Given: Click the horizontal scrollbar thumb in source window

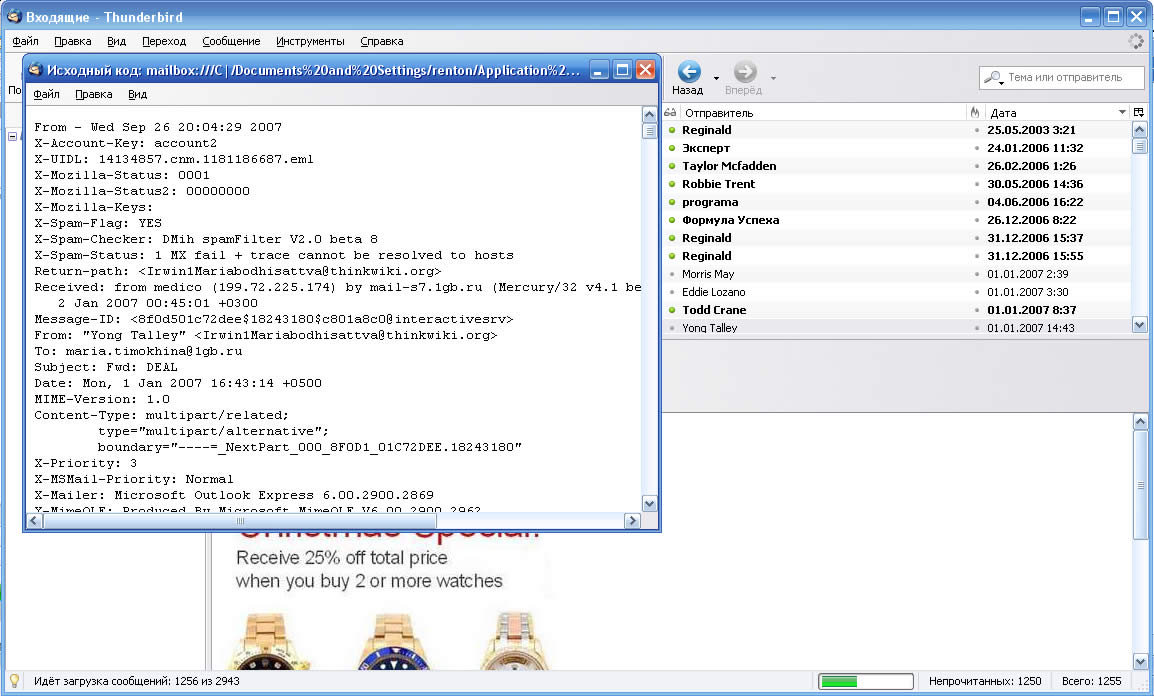Looking at the screenshot, I should tap(238, 521).
